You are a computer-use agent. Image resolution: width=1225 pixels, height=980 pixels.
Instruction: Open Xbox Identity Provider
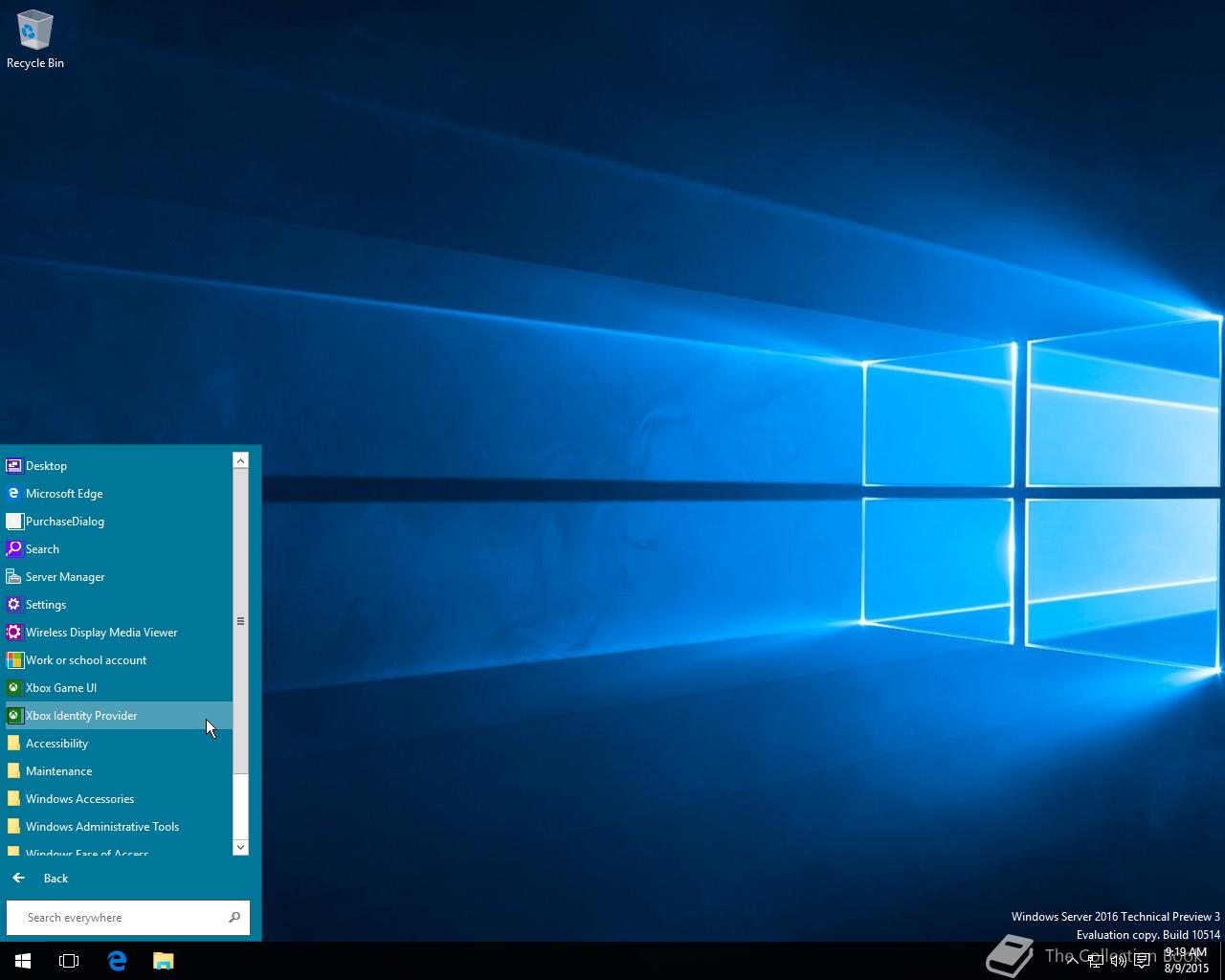[119, 716]
